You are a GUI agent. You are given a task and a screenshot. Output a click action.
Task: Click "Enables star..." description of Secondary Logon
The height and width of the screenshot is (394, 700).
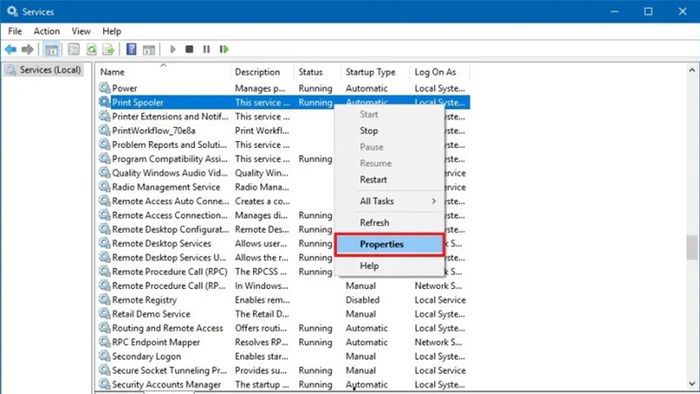click(262, 357)
